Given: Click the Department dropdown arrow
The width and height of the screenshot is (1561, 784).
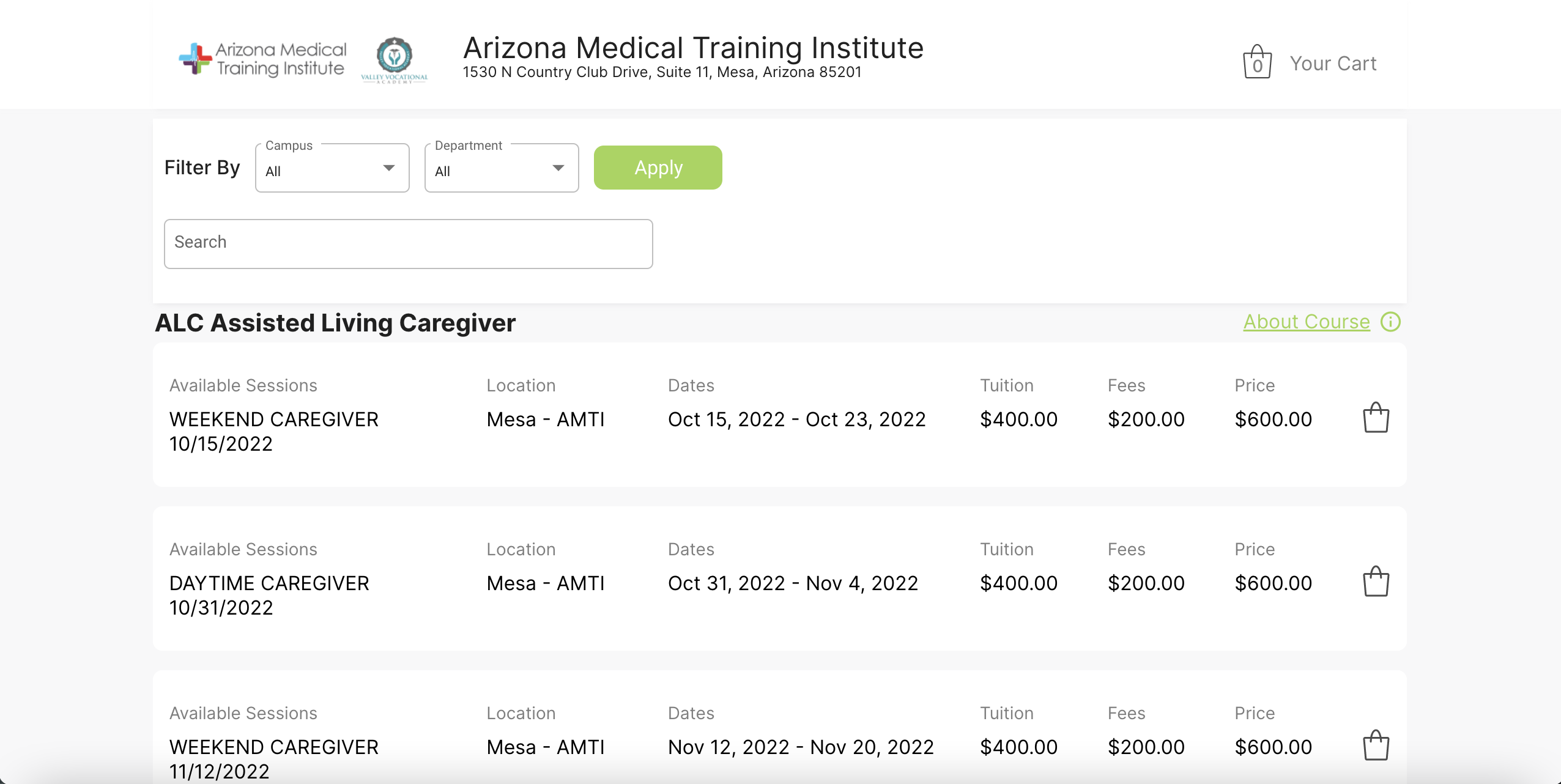Looking at the screenshot, I should click(558, 168).
